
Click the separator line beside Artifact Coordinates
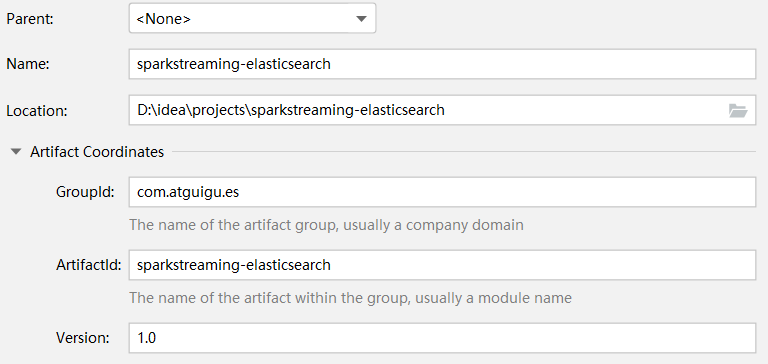click(x=464, y=151)
